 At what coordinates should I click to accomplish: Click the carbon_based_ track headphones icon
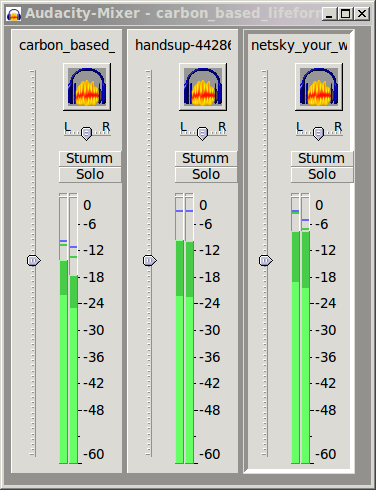tap(87, 87)
